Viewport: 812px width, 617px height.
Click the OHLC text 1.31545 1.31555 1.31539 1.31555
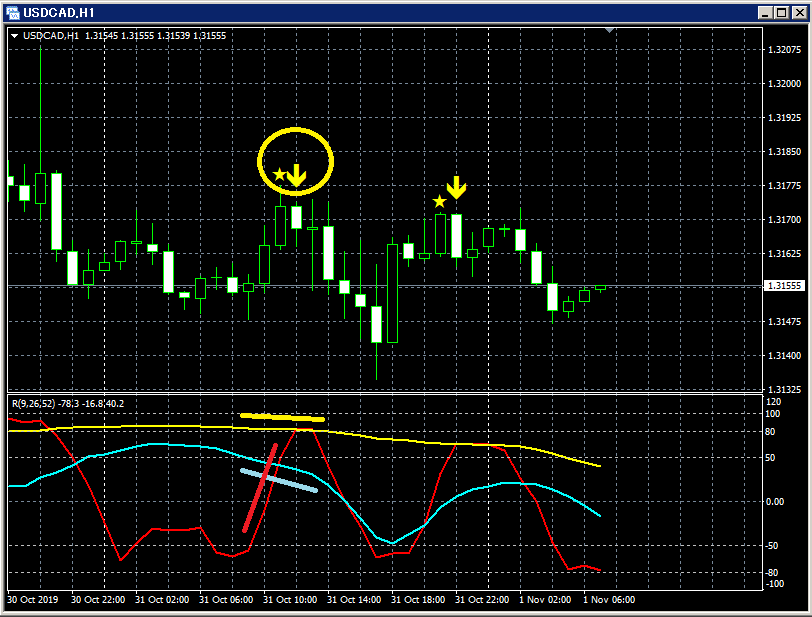[155, 36]
